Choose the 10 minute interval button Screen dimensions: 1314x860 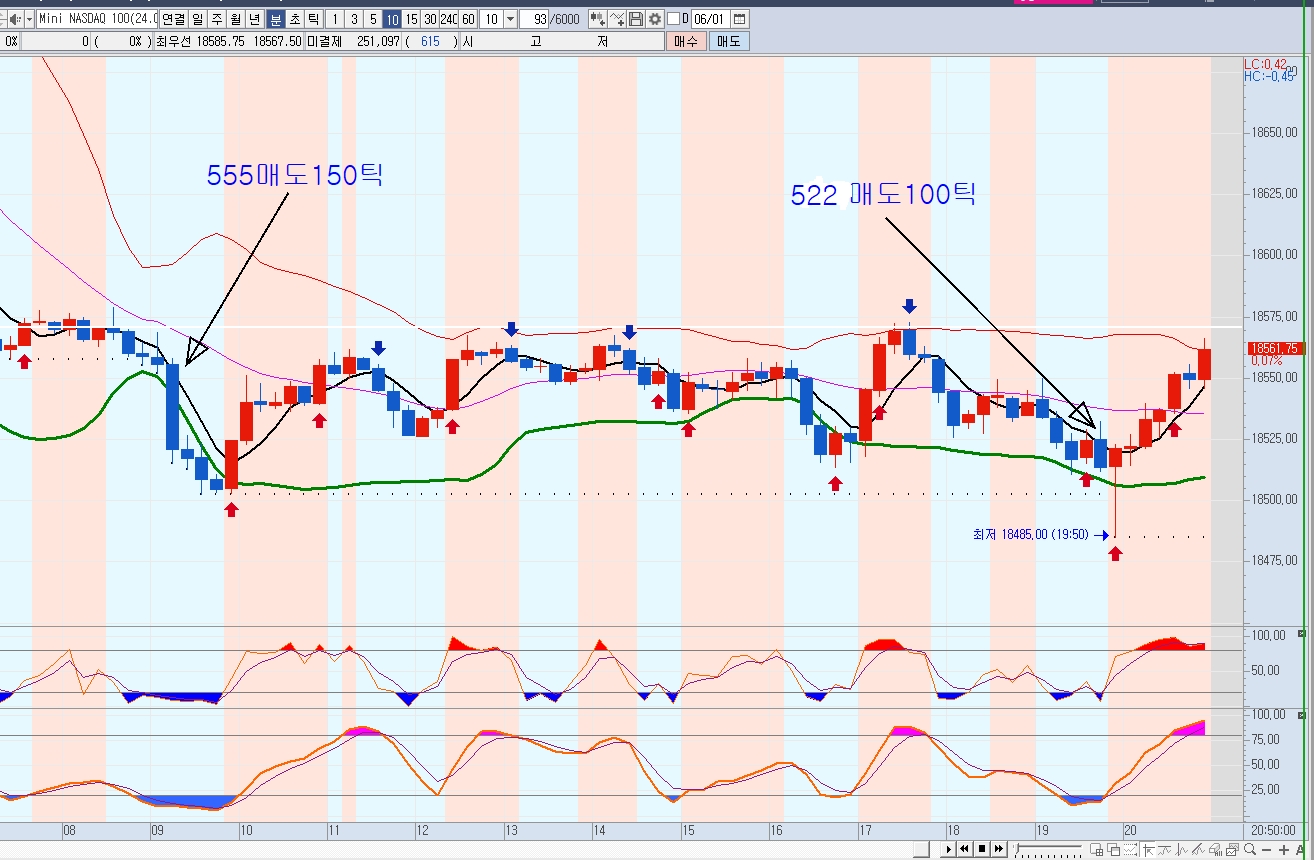392,19
